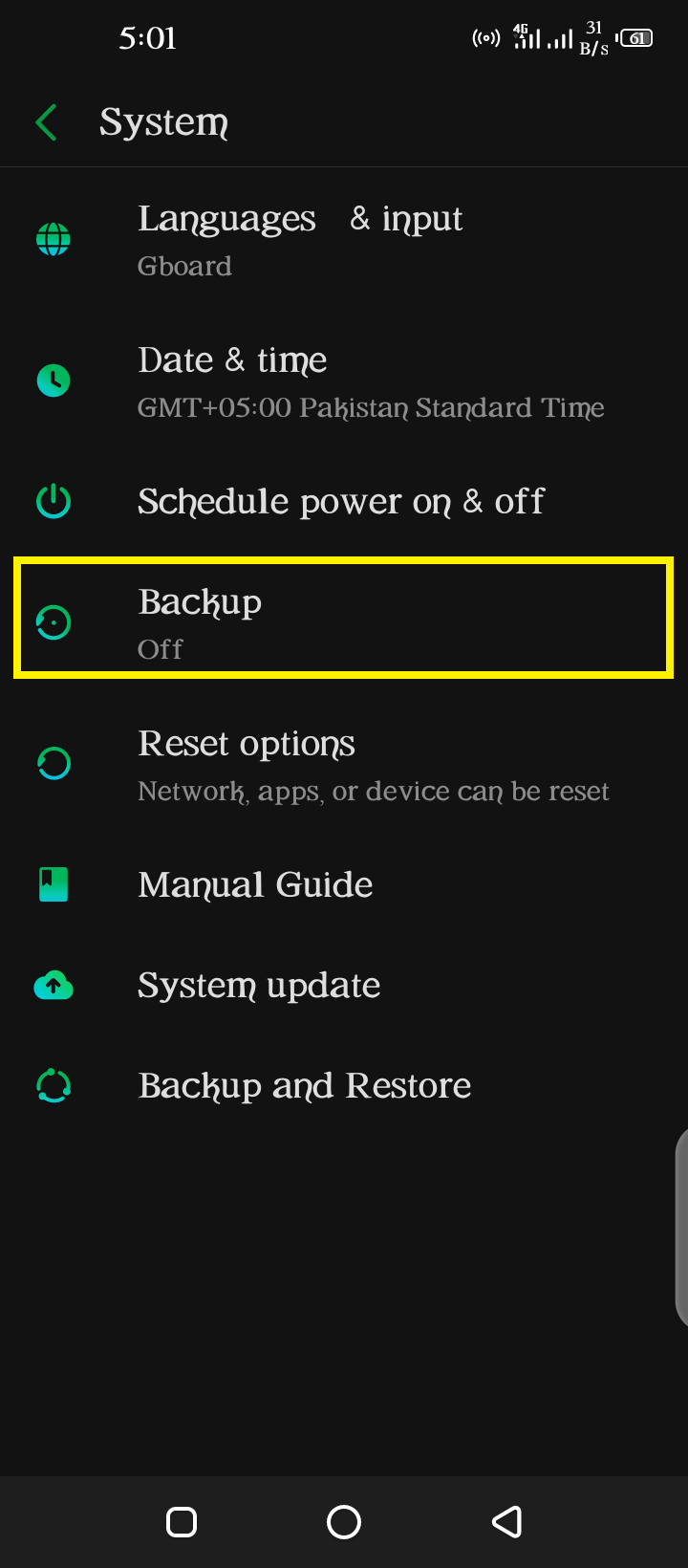The width and height of the screenshot is (688, 1568).
Task: Click the Reset options refresh icon
Action: point(54,763)
